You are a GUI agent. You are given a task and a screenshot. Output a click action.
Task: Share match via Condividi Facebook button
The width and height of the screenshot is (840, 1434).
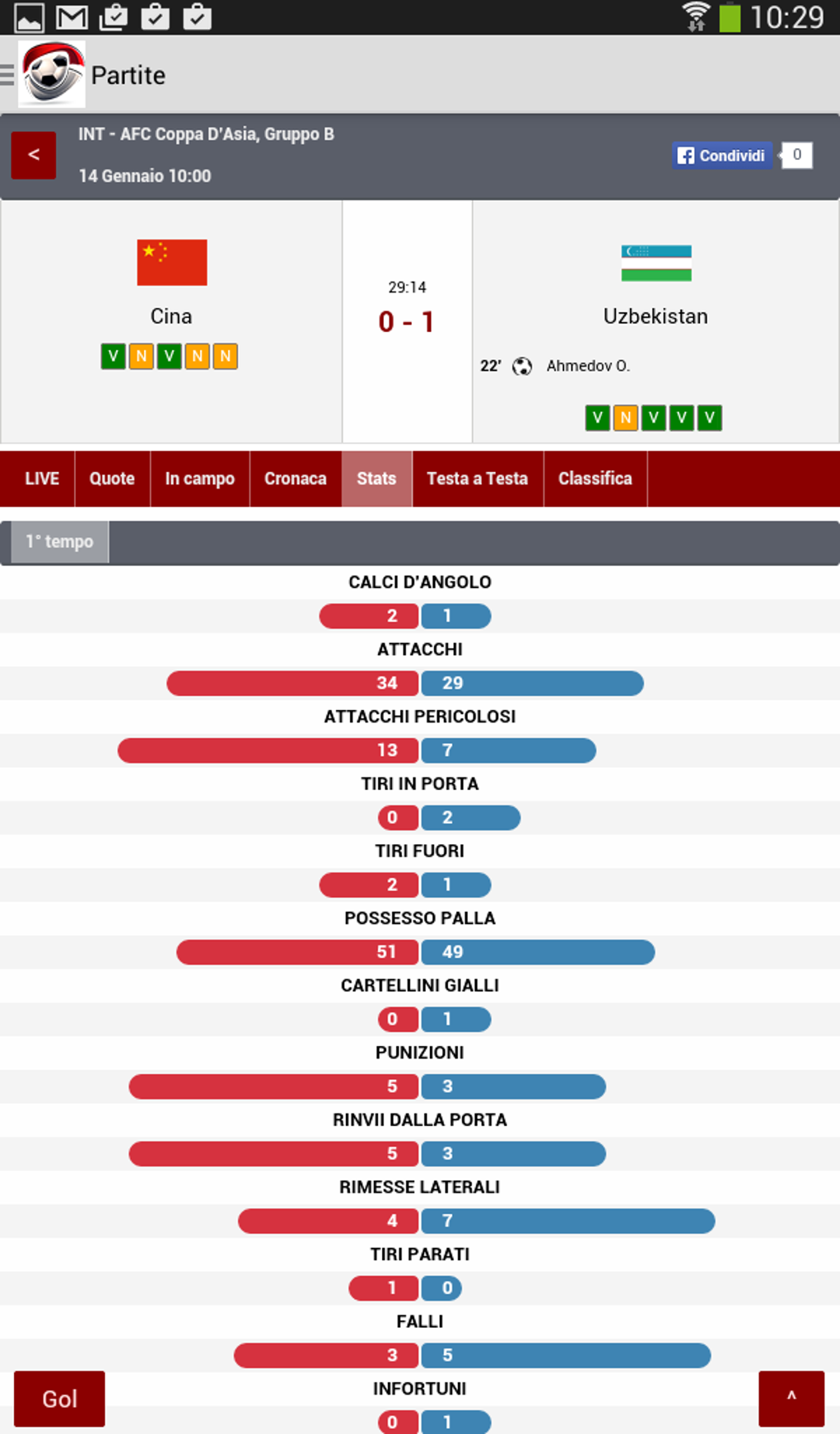[722, 156]
